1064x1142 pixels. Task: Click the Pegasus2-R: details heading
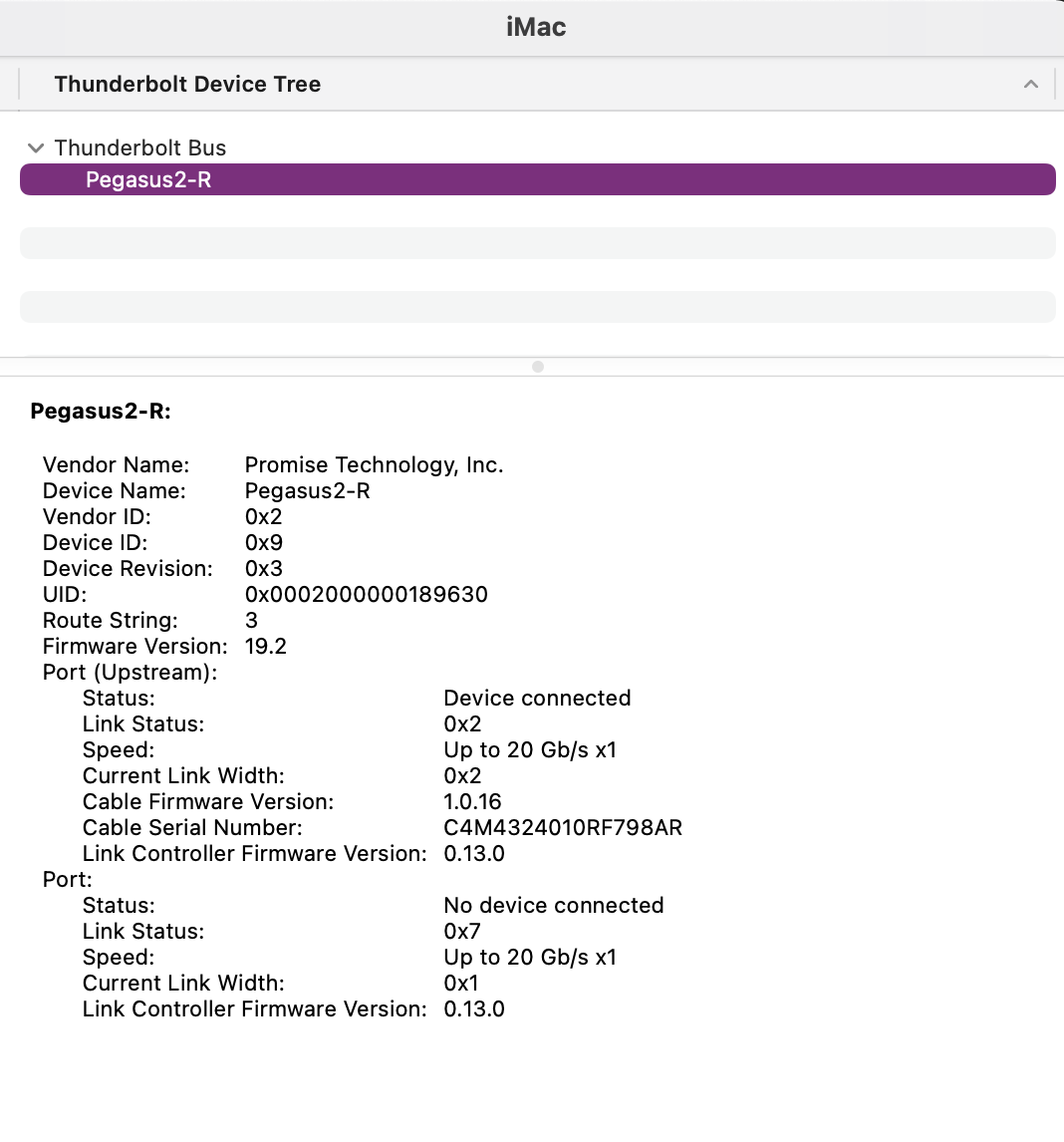tap(101, 412)
